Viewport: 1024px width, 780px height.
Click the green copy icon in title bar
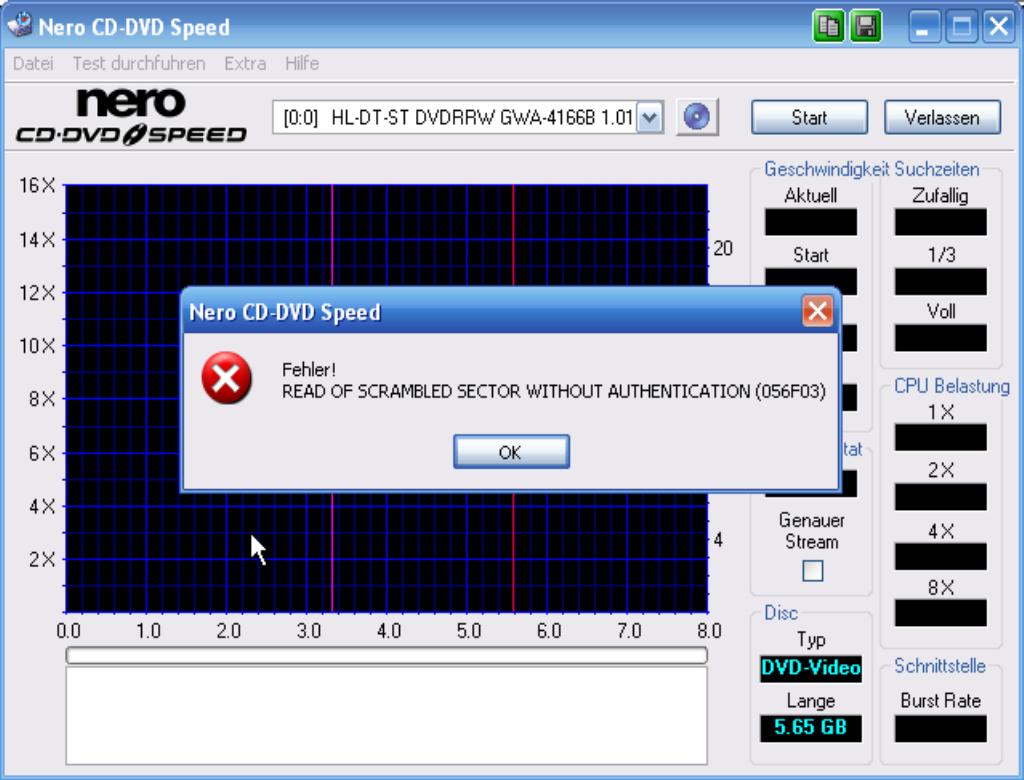[x=828, y=27]
